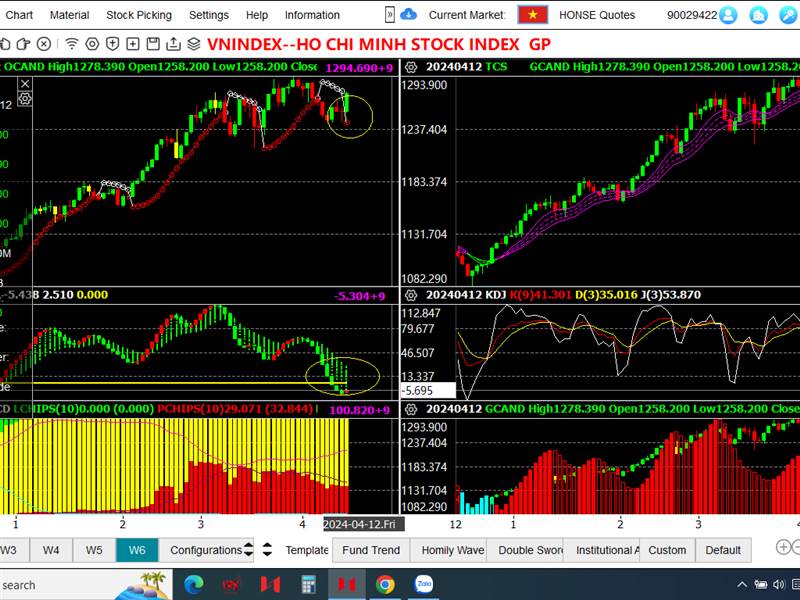Click the Default template button
800x600 pixels.
(x=724, y=550)
